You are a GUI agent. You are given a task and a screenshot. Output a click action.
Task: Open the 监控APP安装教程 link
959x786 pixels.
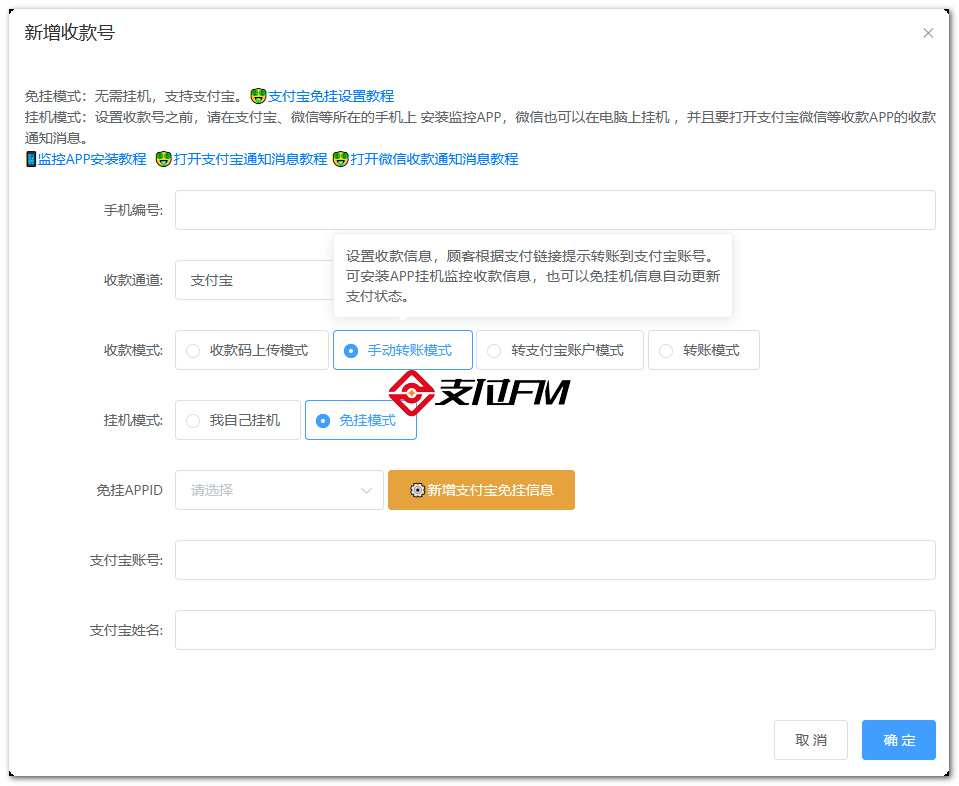click(x=92, y=159)
